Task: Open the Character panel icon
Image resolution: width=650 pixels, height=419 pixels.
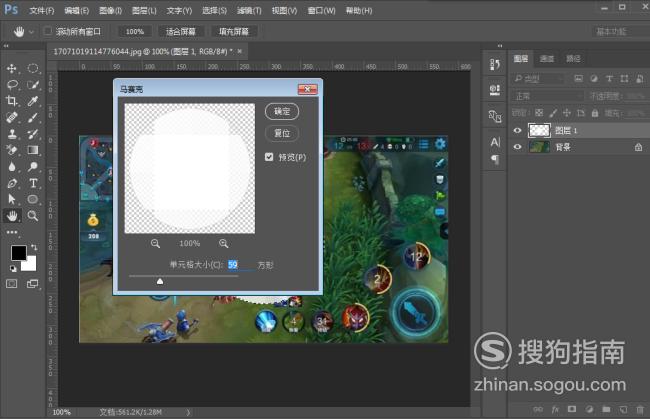Action: (x=495, y=142)
